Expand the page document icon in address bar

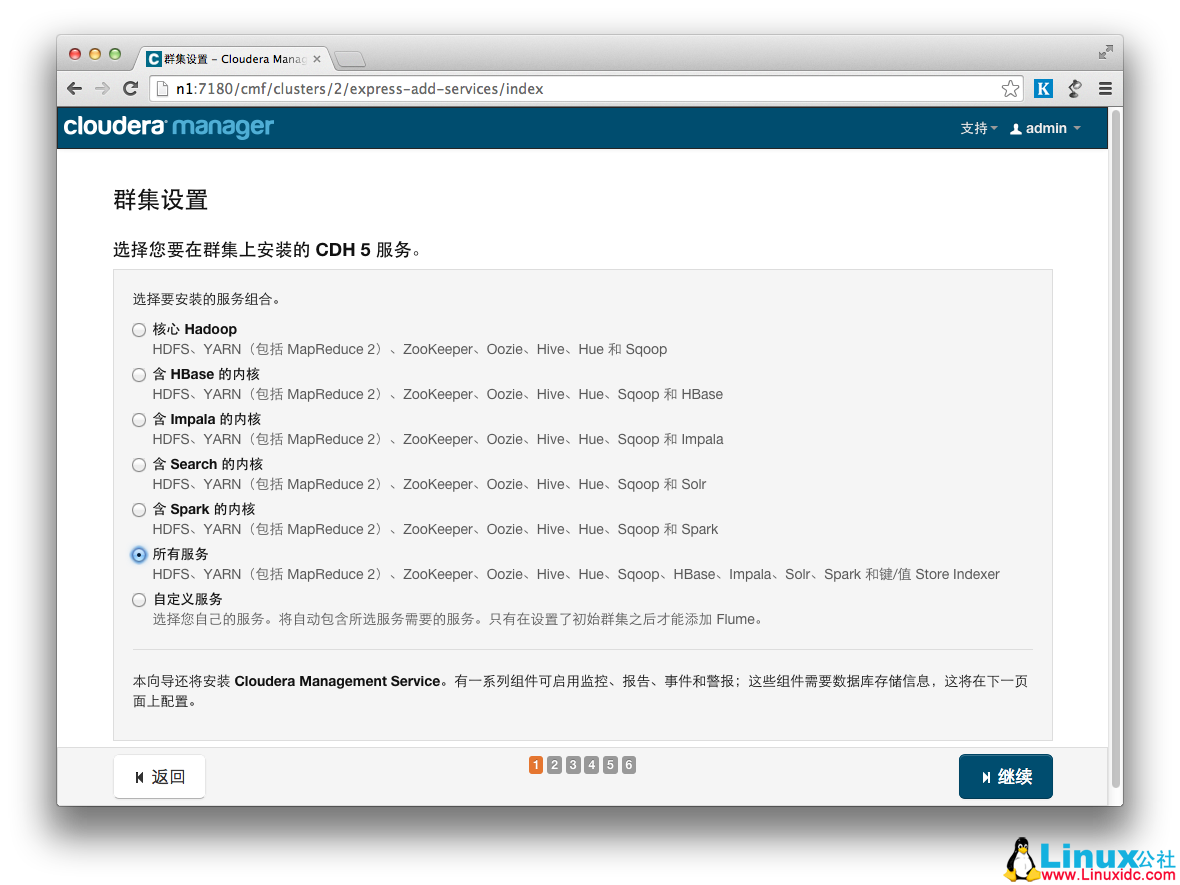point(162,88)
